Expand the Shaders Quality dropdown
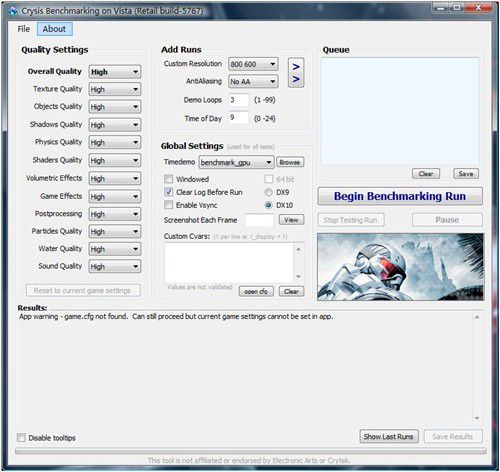The width and height of the screenshot is (500, 472). [115, 160]
